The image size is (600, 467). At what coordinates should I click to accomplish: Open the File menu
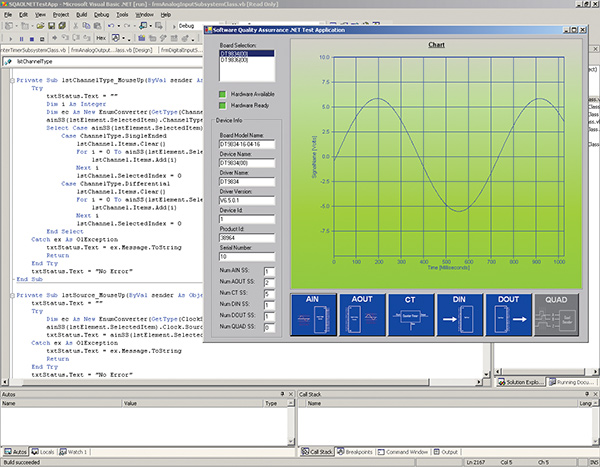pos(8,15)
